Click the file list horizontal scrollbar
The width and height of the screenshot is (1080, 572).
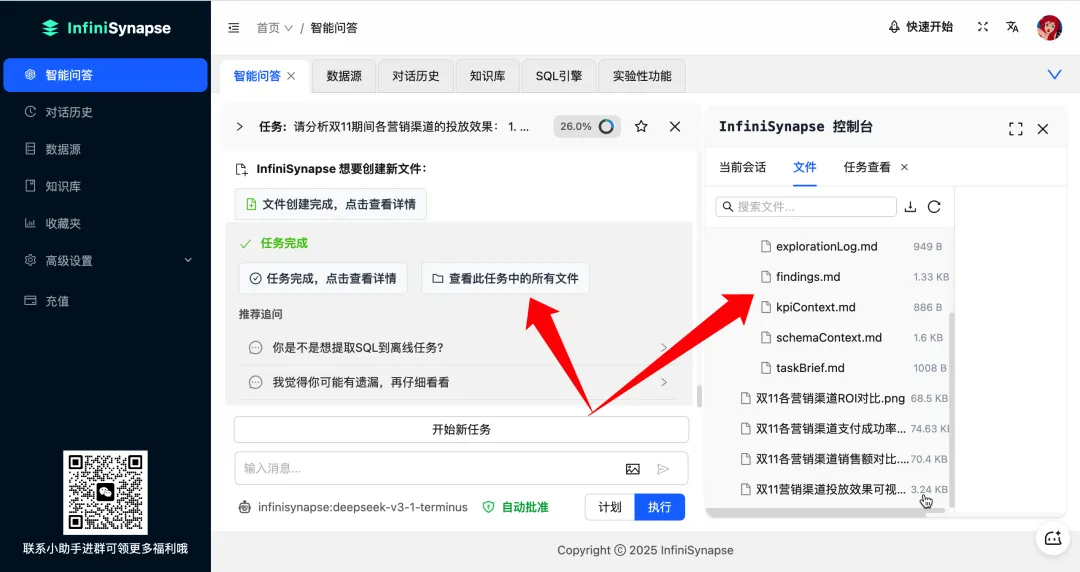[x=826, y=511]
